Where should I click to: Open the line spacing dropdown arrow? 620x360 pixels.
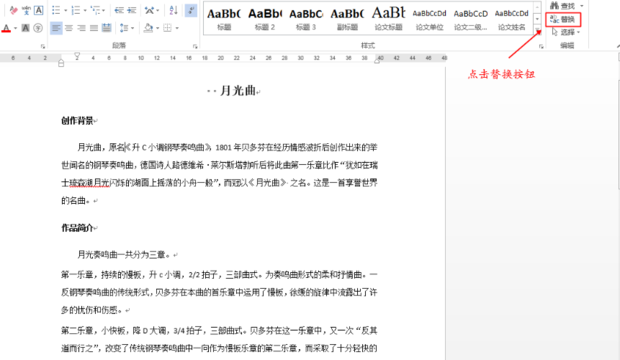pos(132,28)
